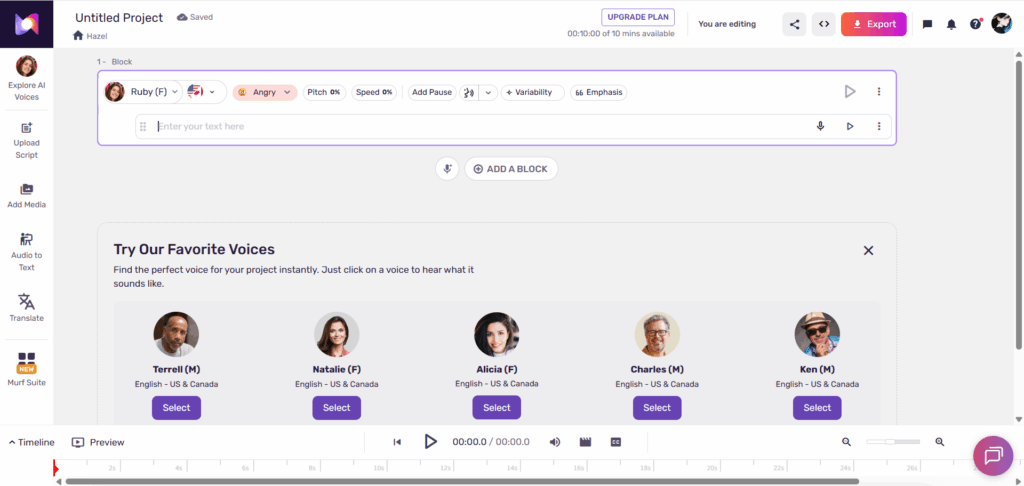The image size is (1024, 486).
Task: Open the block options three-dot menu
Action: tap(879, 91)
